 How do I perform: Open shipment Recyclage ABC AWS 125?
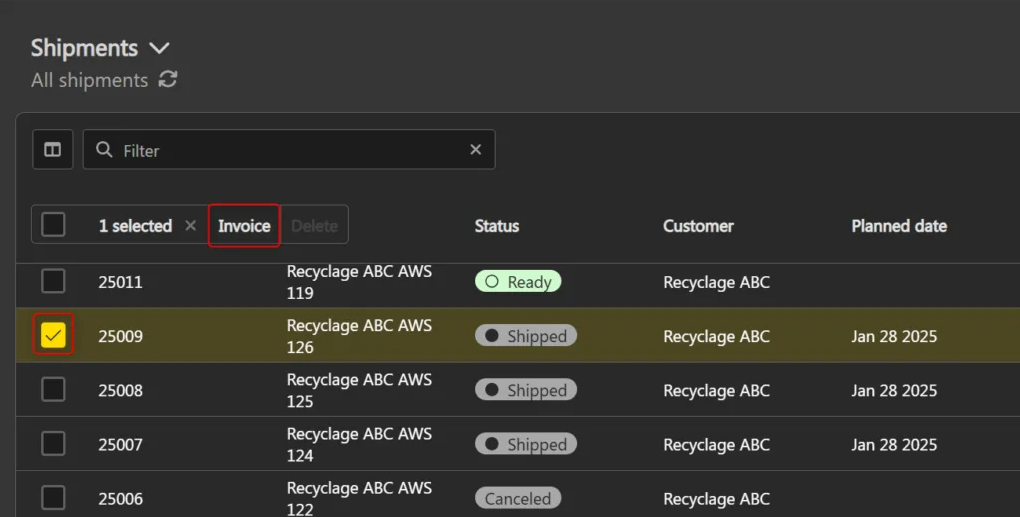(x=359, y=390)
